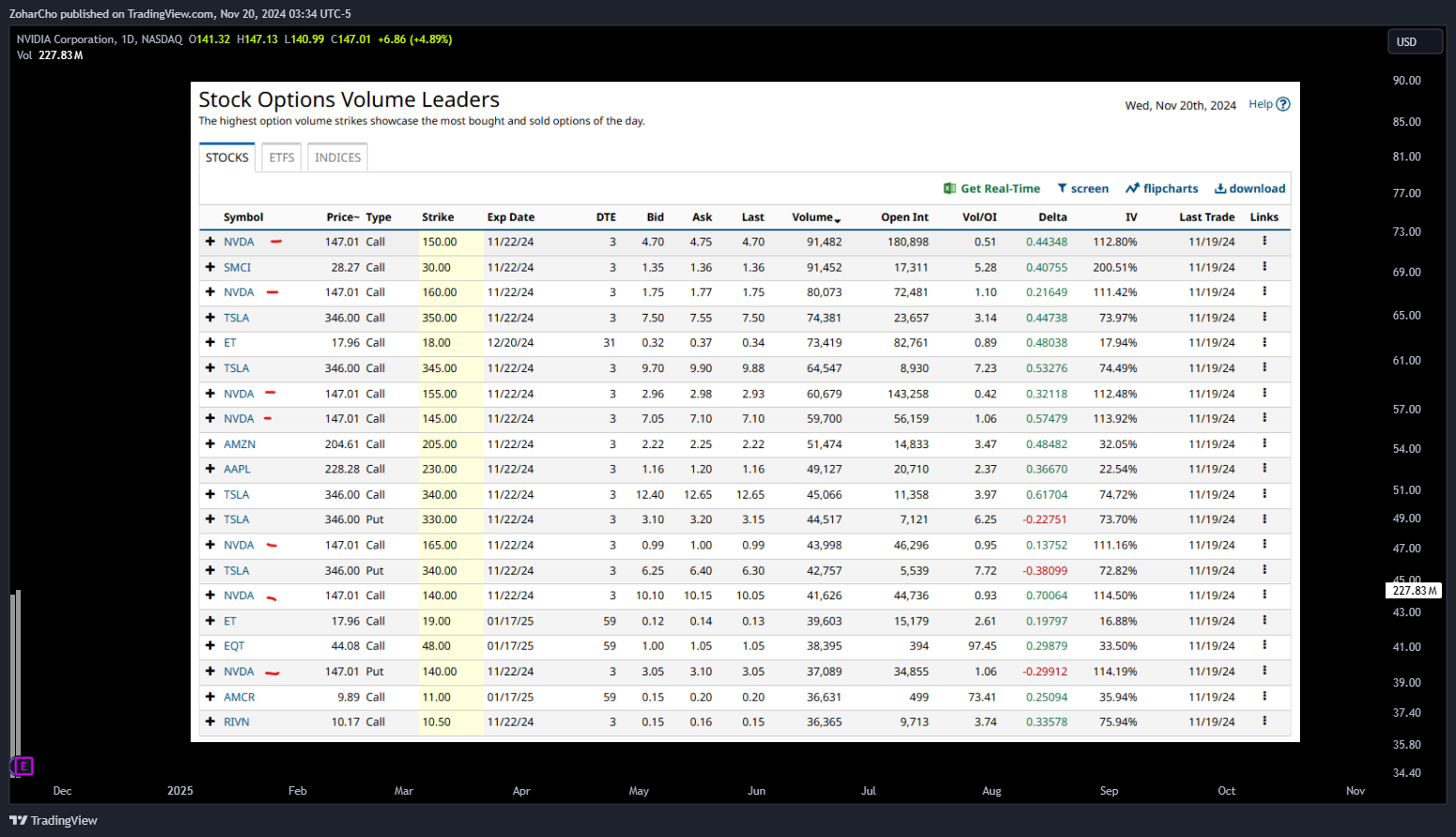Open the SMCI symbol link
The image size is (1456, 837).
237,268
